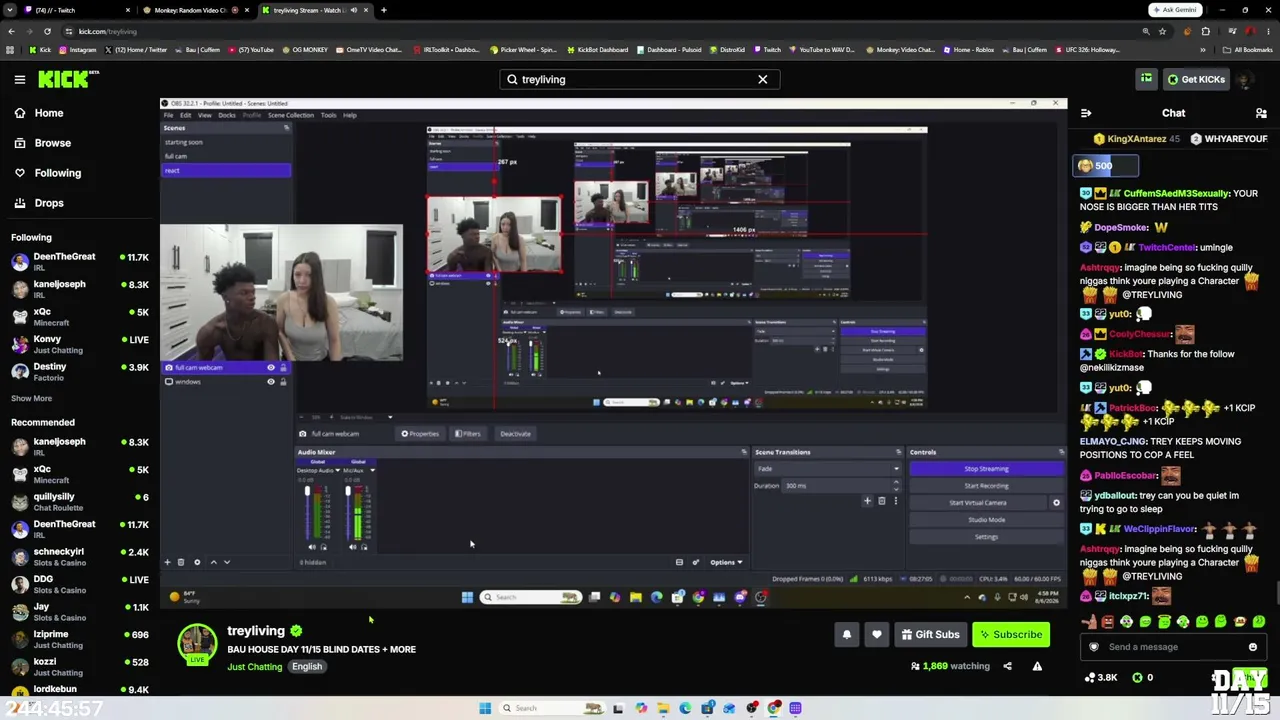Open preview scale dropdown
The height and width of the screenshot is (720, 1280).
[x=390, y=417]
